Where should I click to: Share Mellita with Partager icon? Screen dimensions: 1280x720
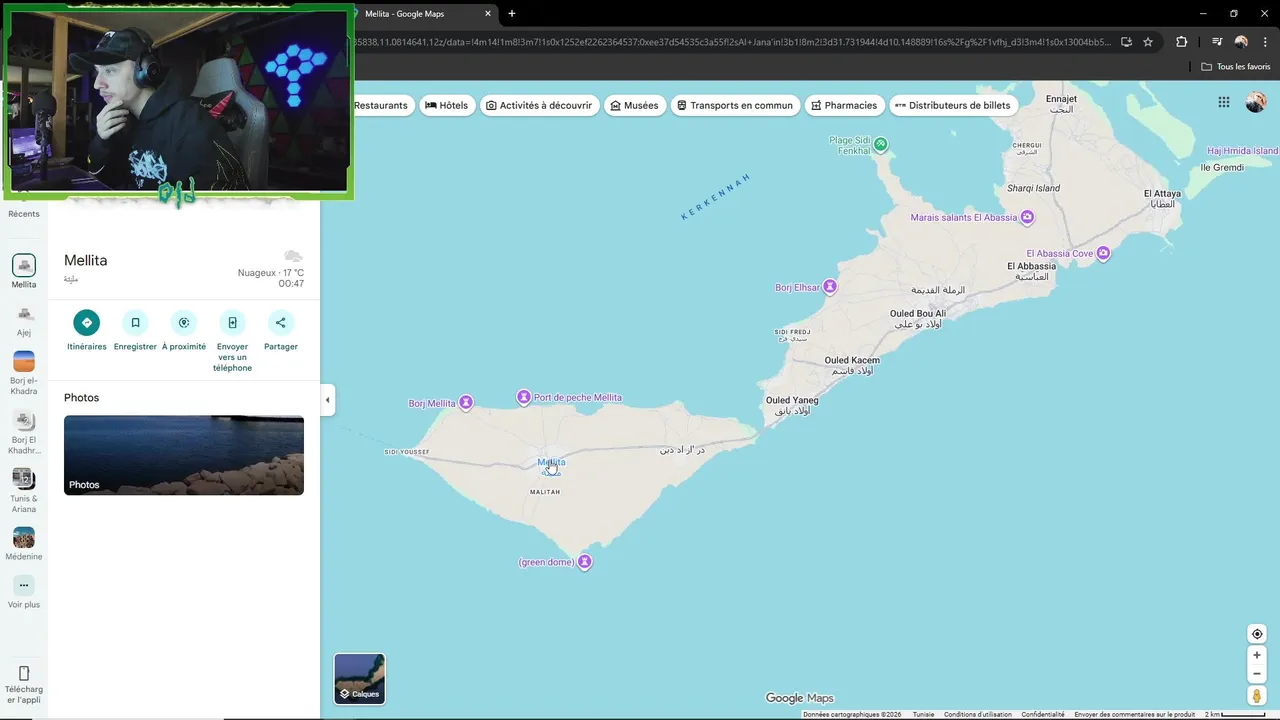[281, 323]
